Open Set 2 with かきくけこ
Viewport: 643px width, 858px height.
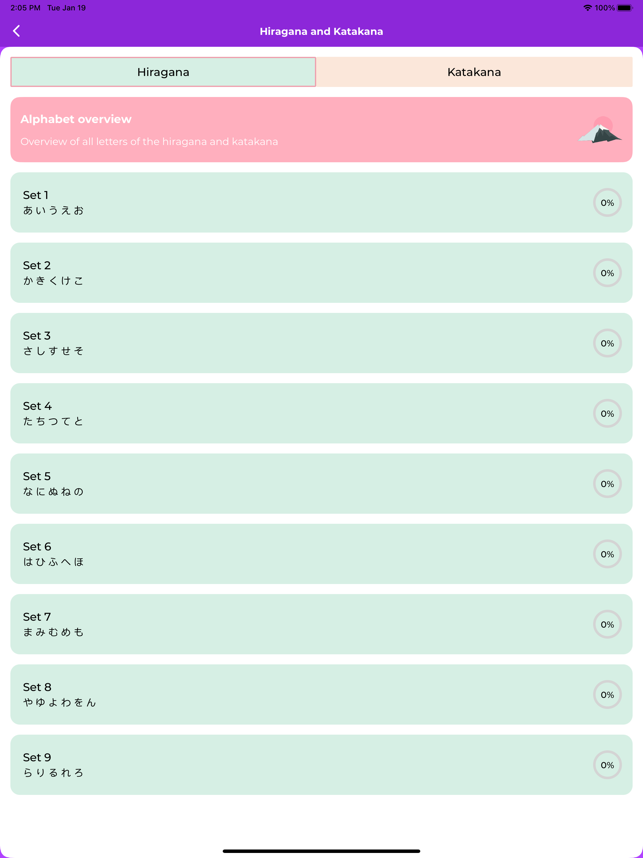tap(321, 273)
